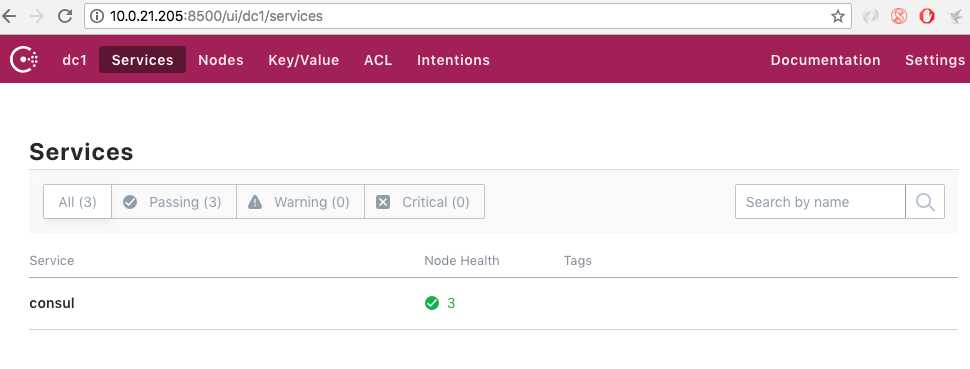Viewport: 970px width, 369px height.
Task: Click the Consul logo icon
Action: (x=24, y=60)
